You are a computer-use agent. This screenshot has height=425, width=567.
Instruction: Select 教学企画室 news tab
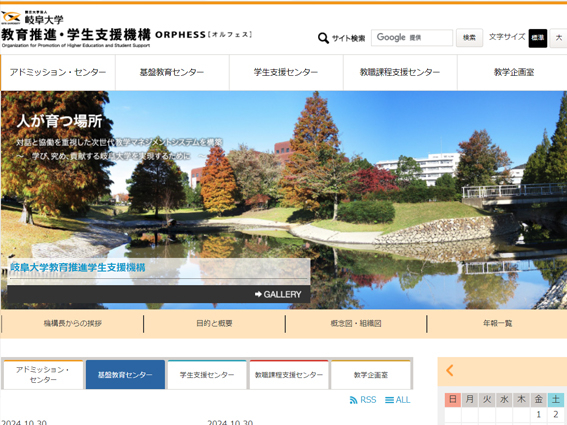(371, 375)
